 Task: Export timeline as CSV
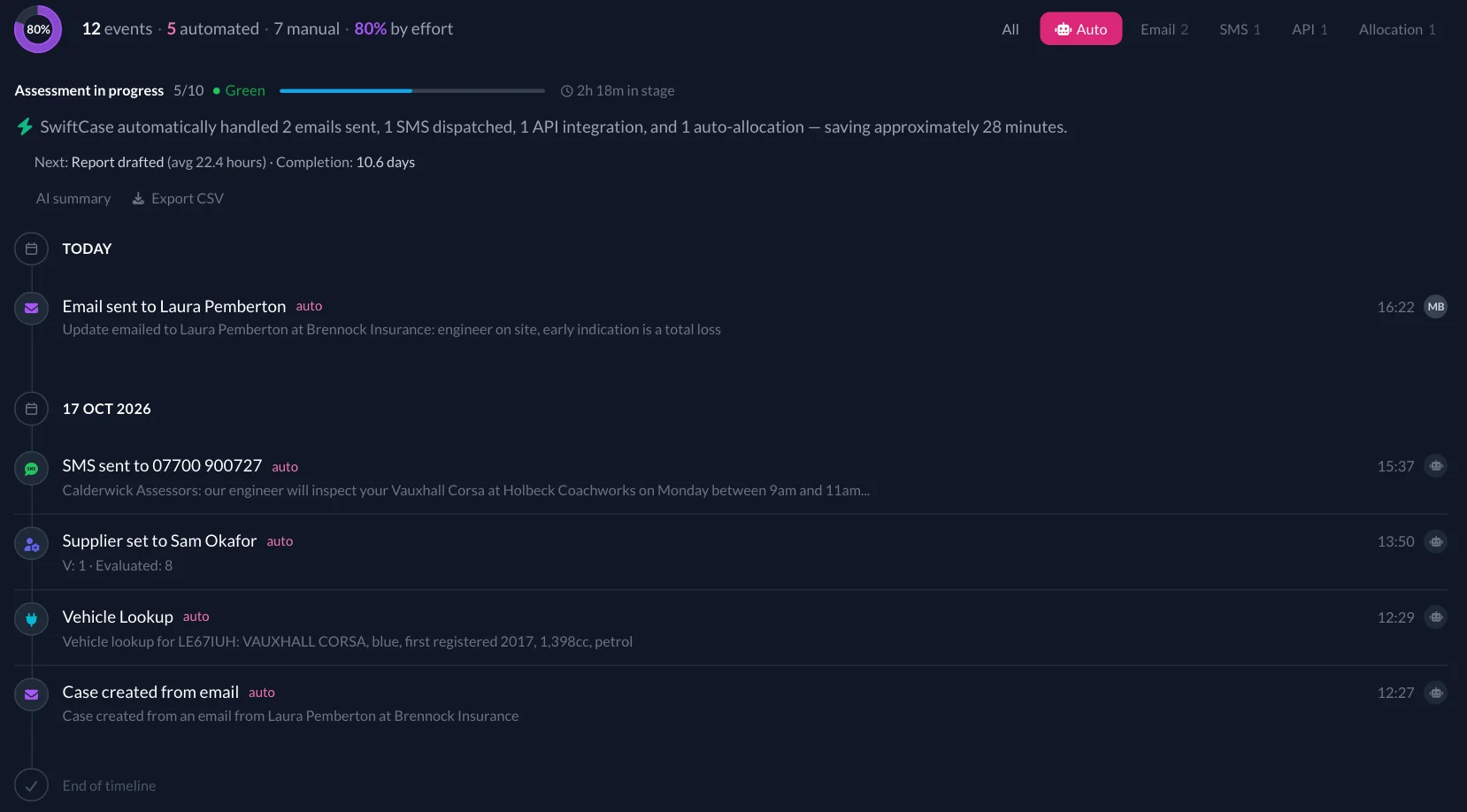178,198
